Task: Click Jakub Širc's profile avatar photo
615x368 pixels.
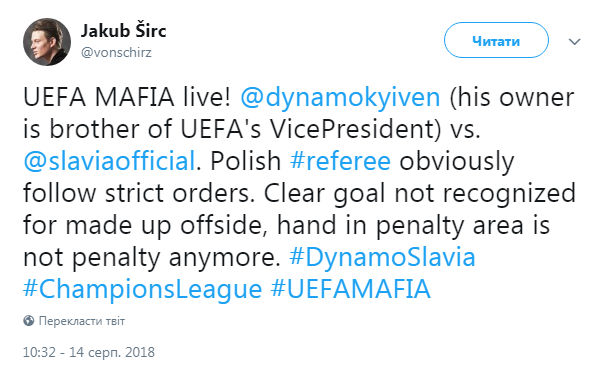Action: pyautogui.click(x=47, y=42)
